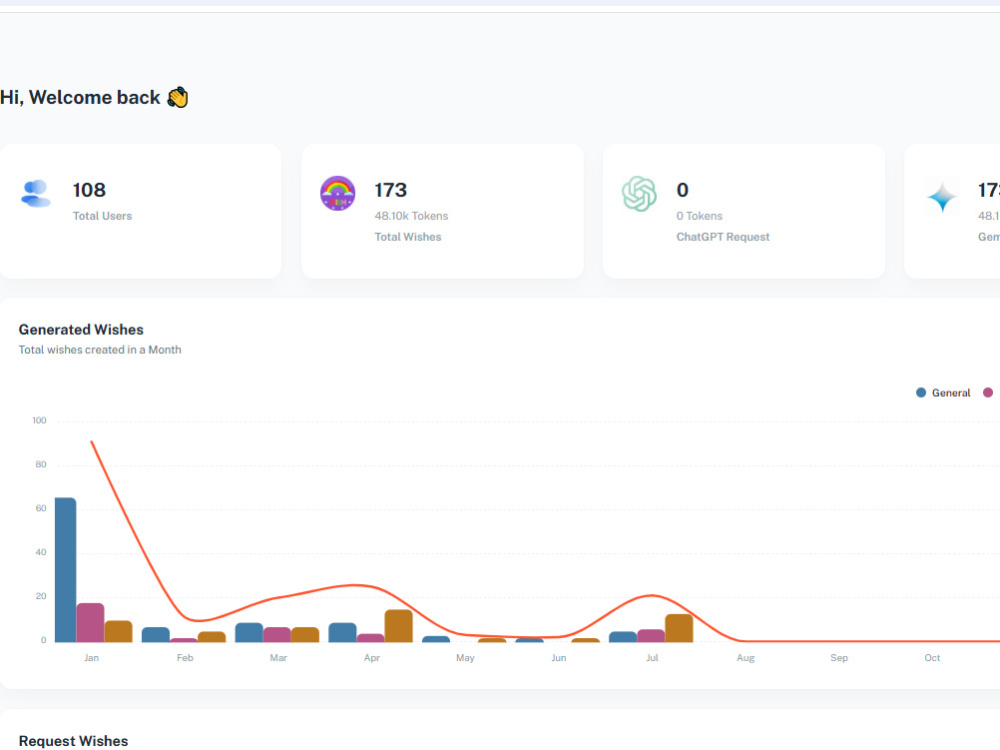Click the waving hand emoji
This screenshot has height=750, width=1000.
tap(178, 98)
